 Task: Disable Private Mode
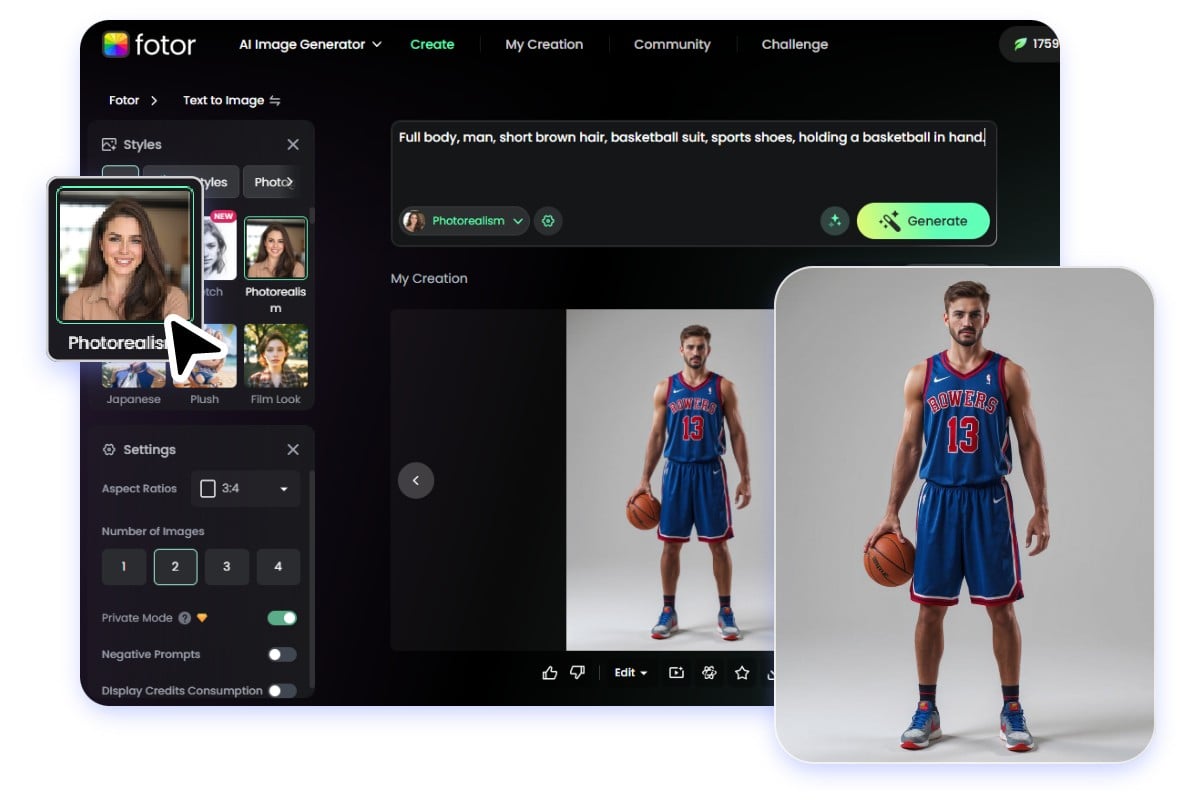281,618
